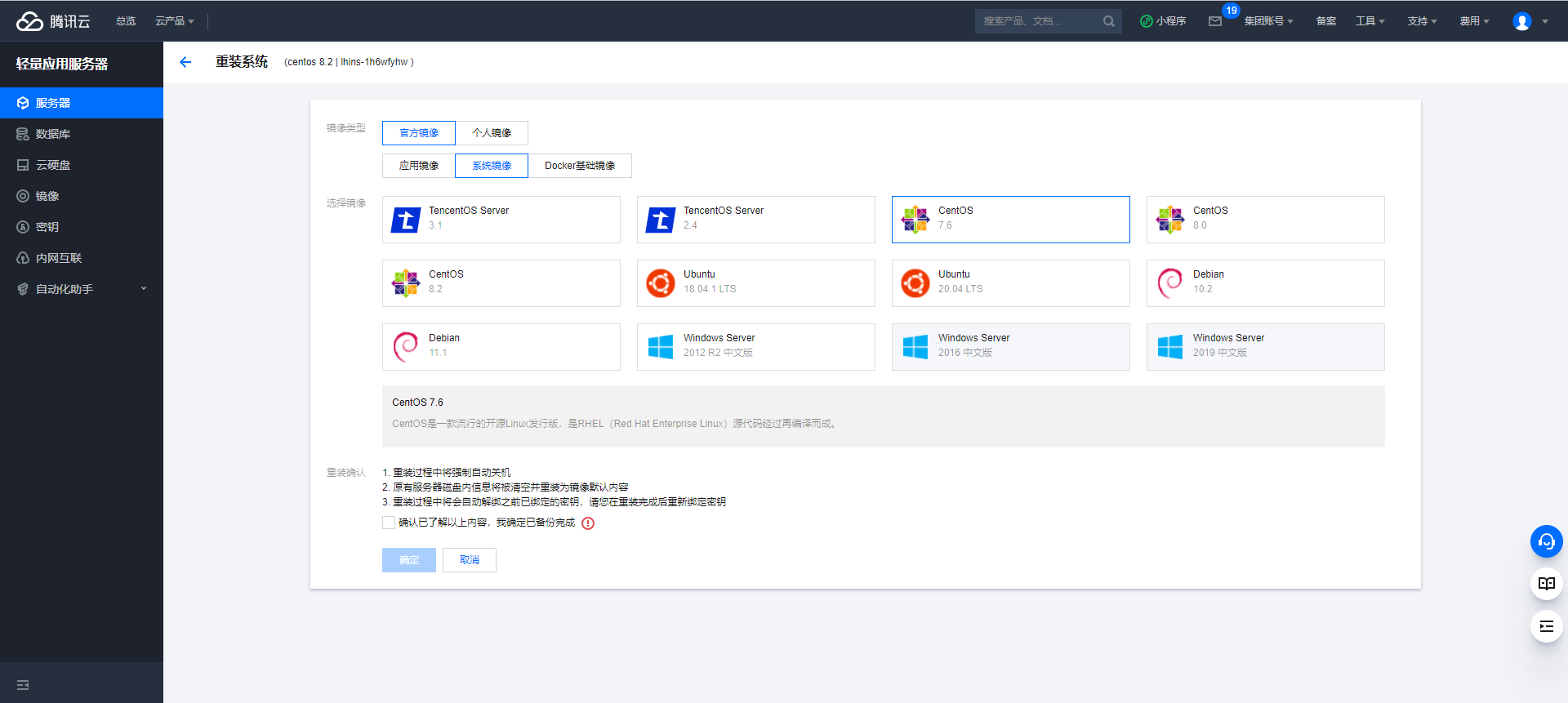Open 云硬盘 in the sidebar
Viewport: 1568px width, 703px height.
tap(82, 165)
